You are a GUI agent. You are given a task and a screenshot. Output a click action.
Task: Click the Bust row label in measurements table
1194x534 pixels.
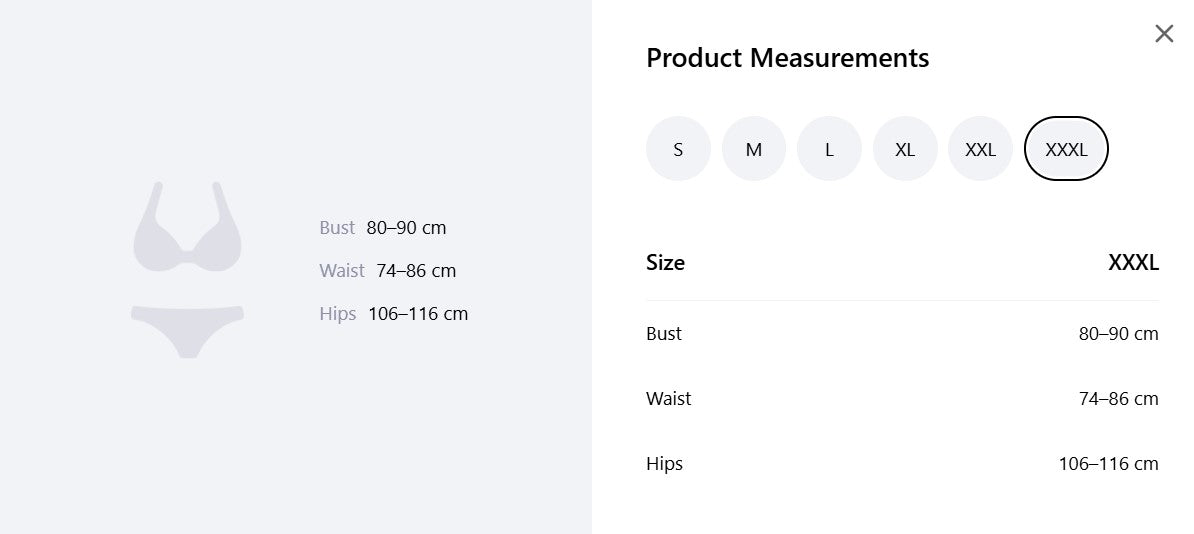coord(664,334)
